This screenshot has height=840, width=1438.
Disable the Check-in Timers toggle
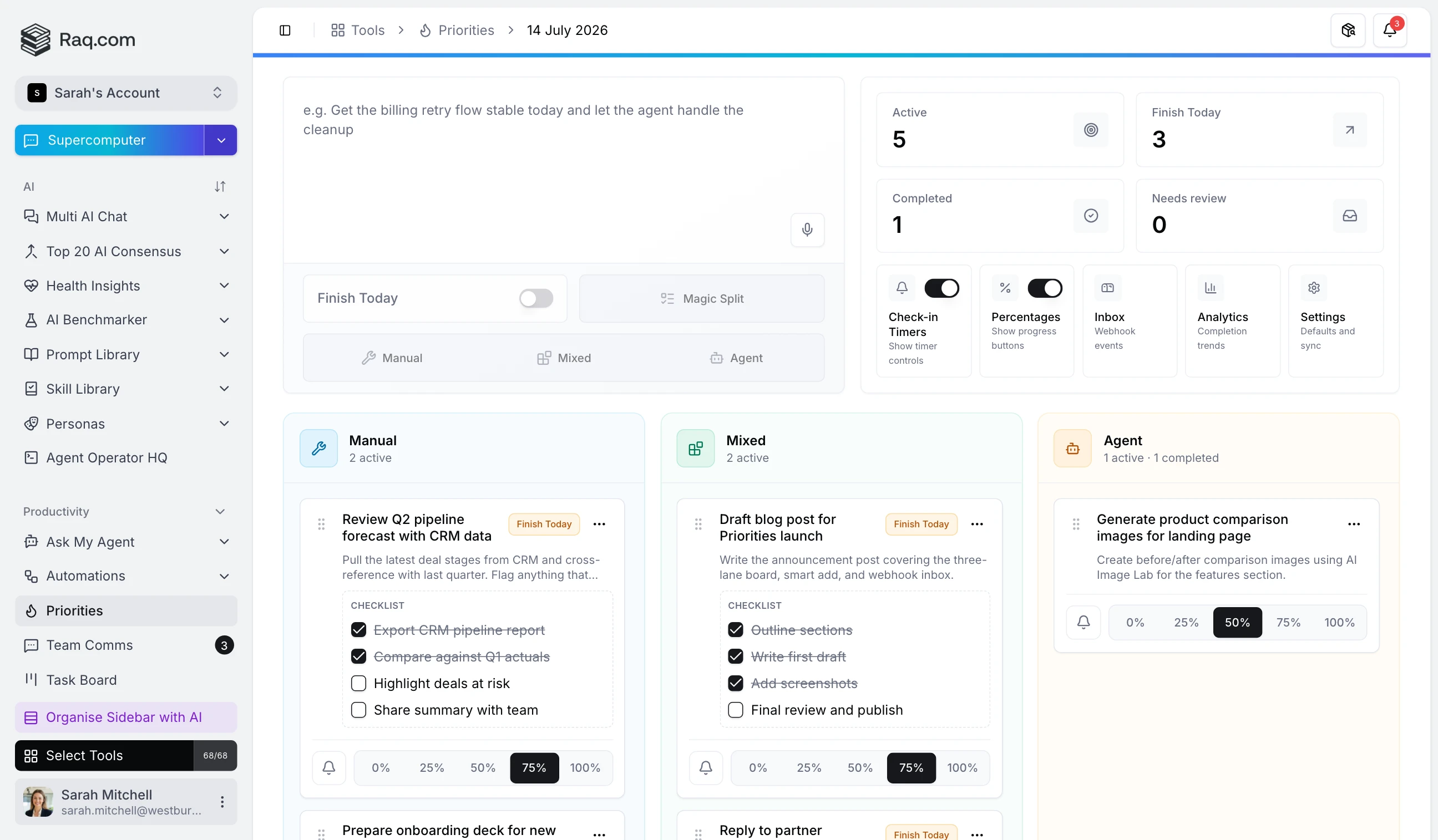pyautogui.click(x=941, y=288)
